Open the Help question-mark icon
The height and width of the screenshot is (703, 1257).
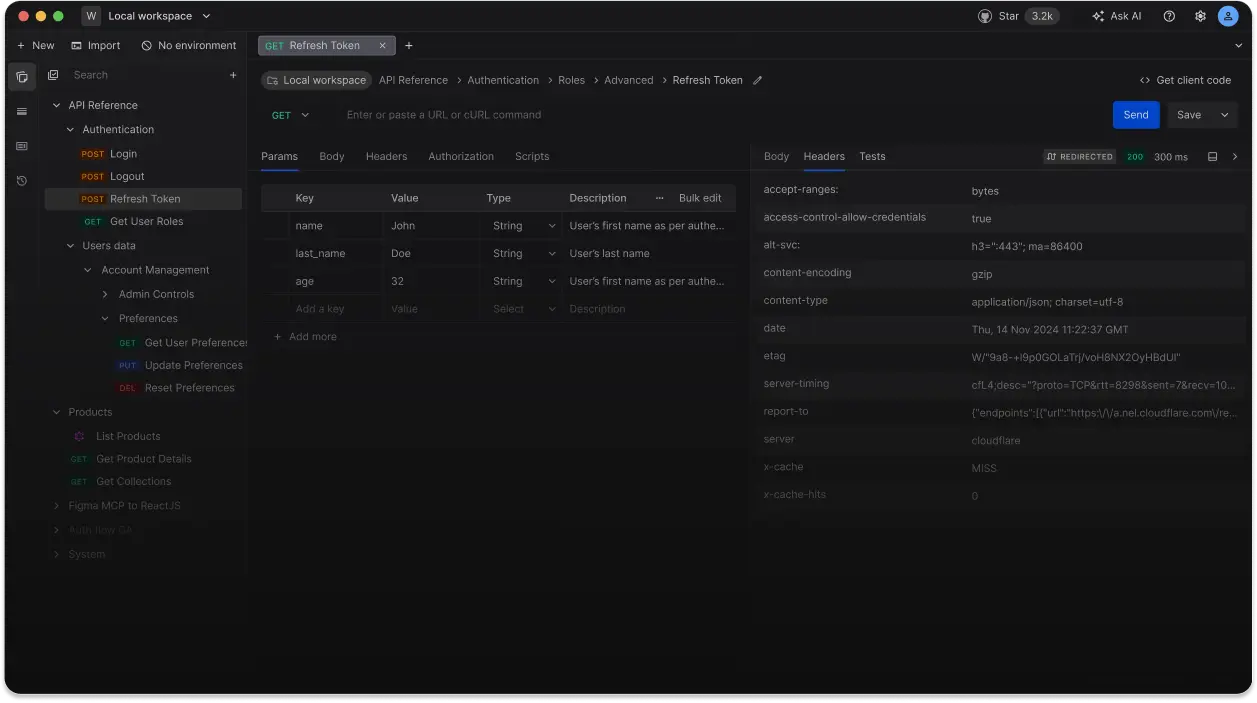click(x=1167, y=16)
